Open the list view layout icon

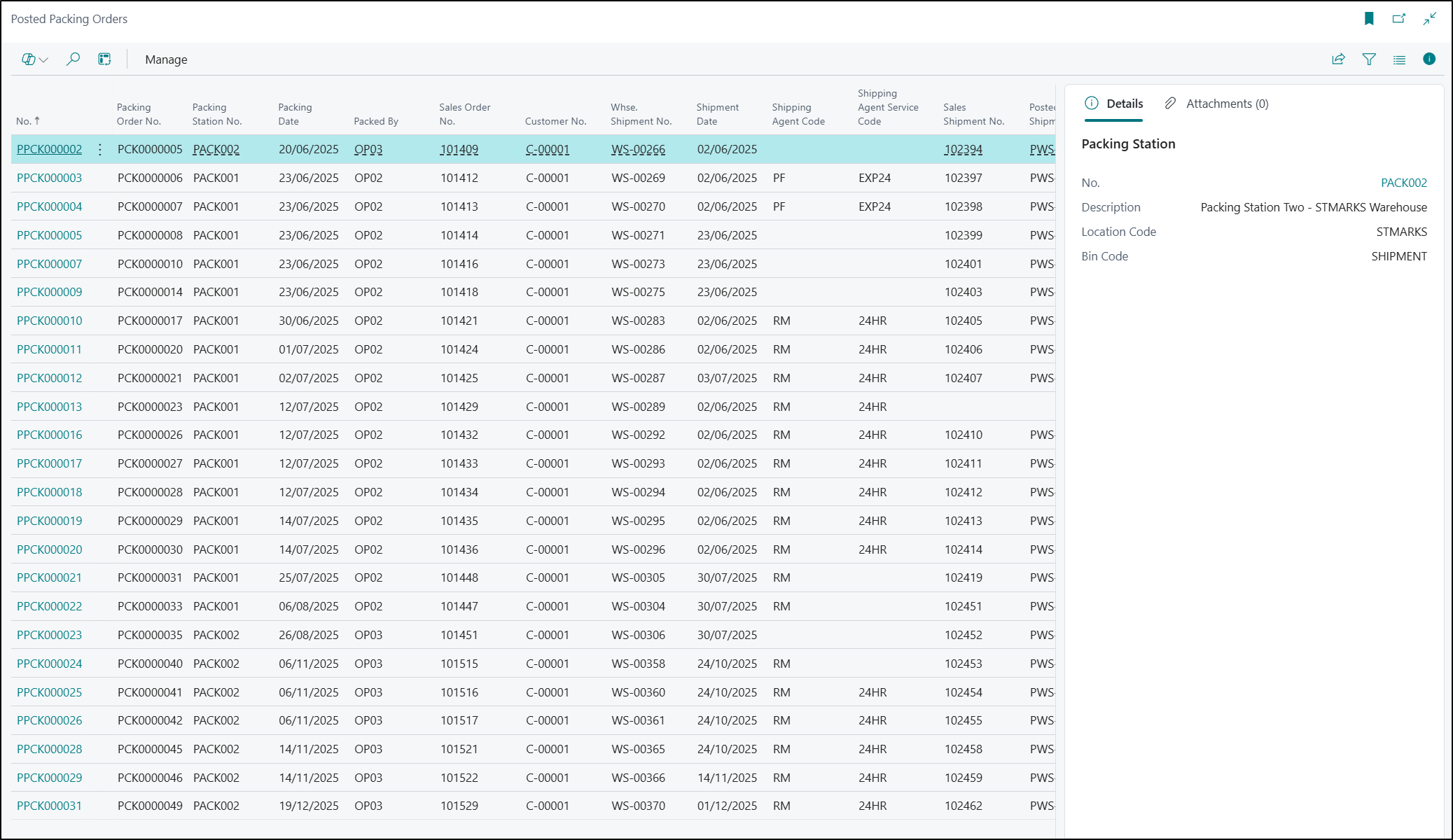coord(1399,59)
